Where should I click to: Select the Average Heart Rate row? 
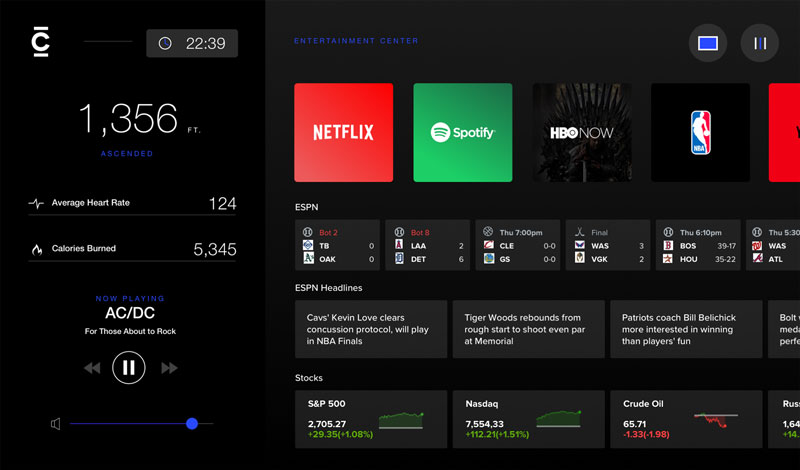click(x=132, y=203)
